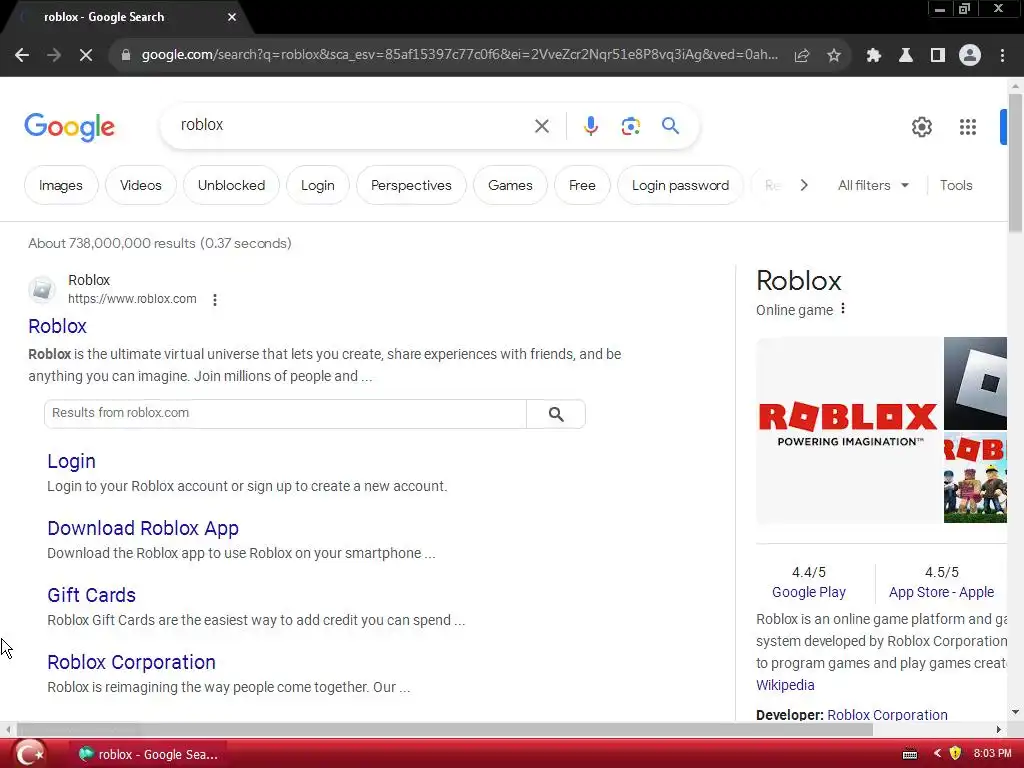Open more options next to Online game
Image resolution: width=1024 pixels, height=768 pixels.
[x=843, y=308]
